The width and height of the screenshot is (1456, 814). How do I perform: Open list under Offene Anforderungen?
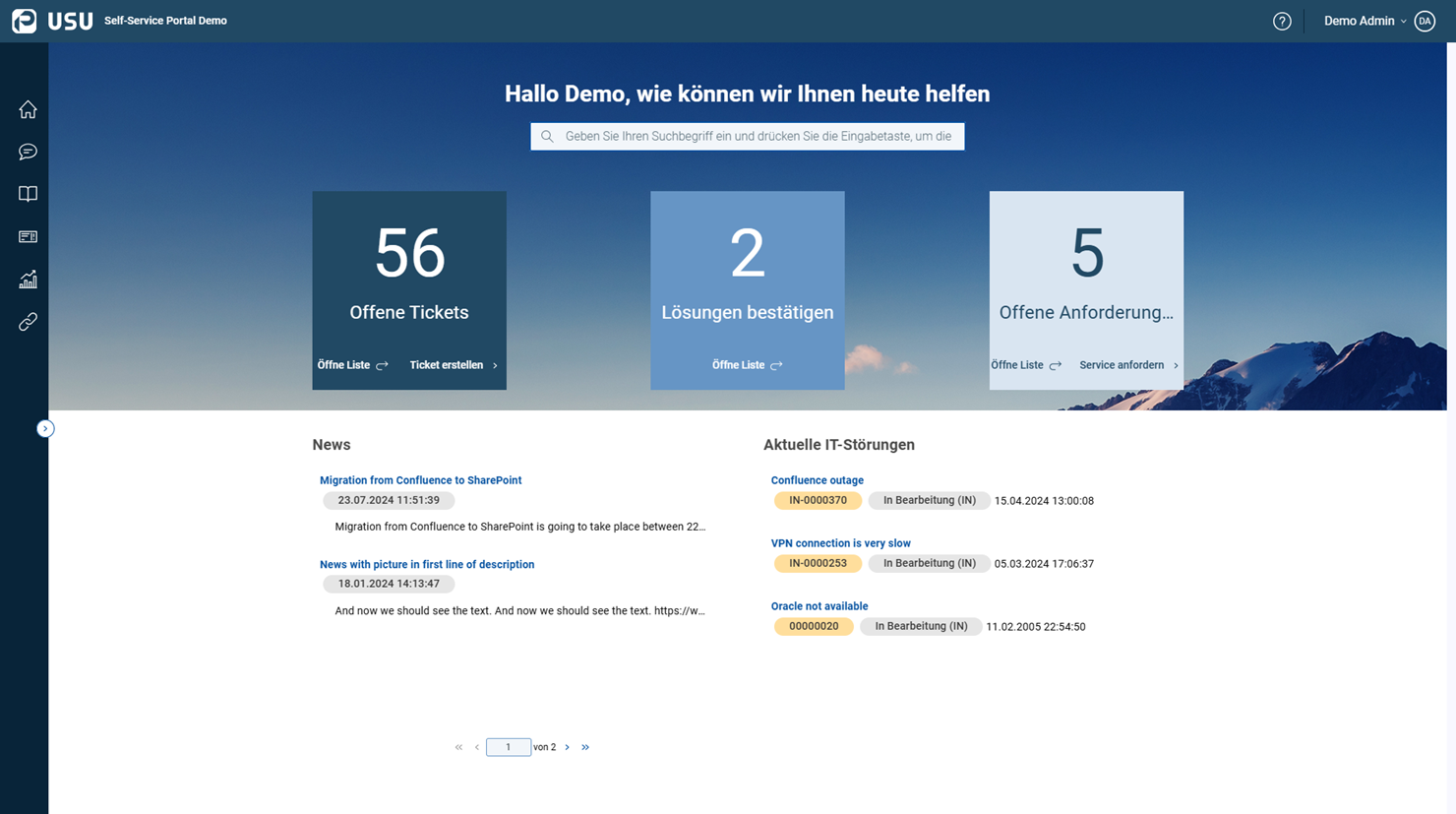click(x=1026, y=365)
